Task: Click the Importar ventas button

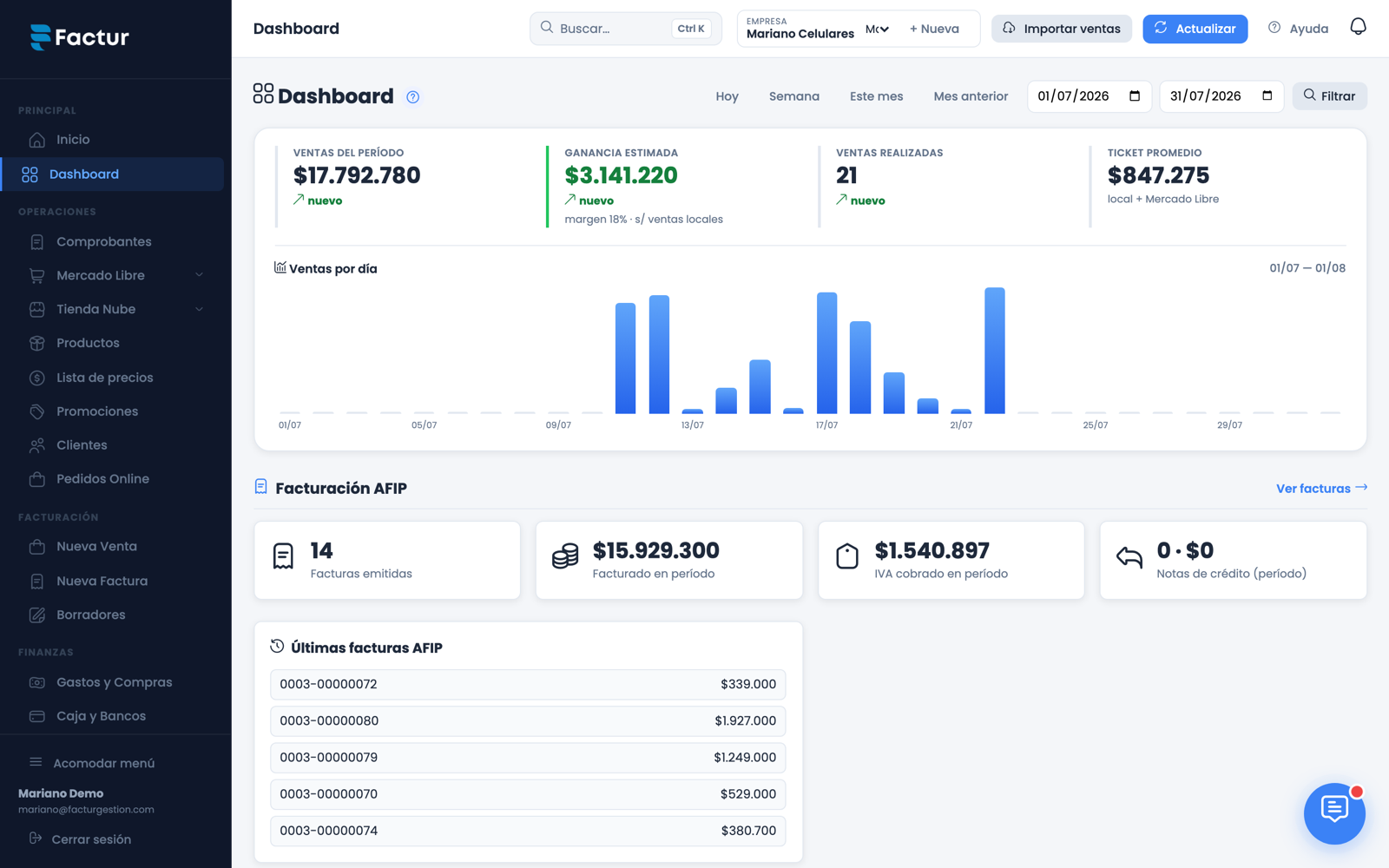Action: [x=1062, y=29]
